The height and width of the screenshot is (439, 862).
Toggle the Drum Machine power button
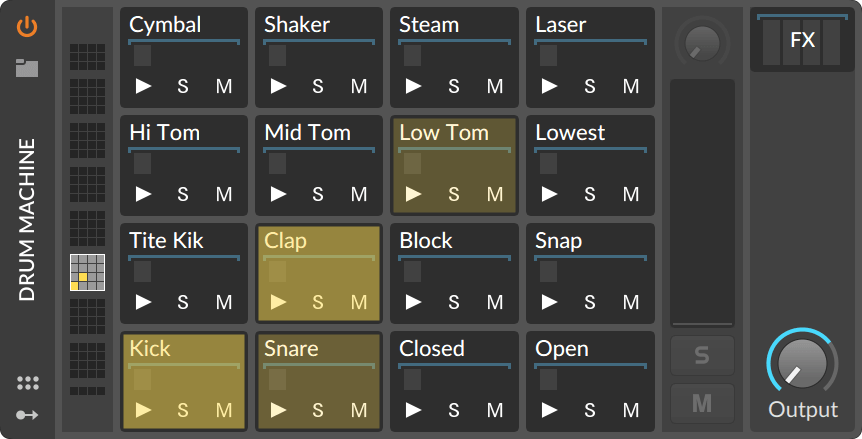coord(27,27)
